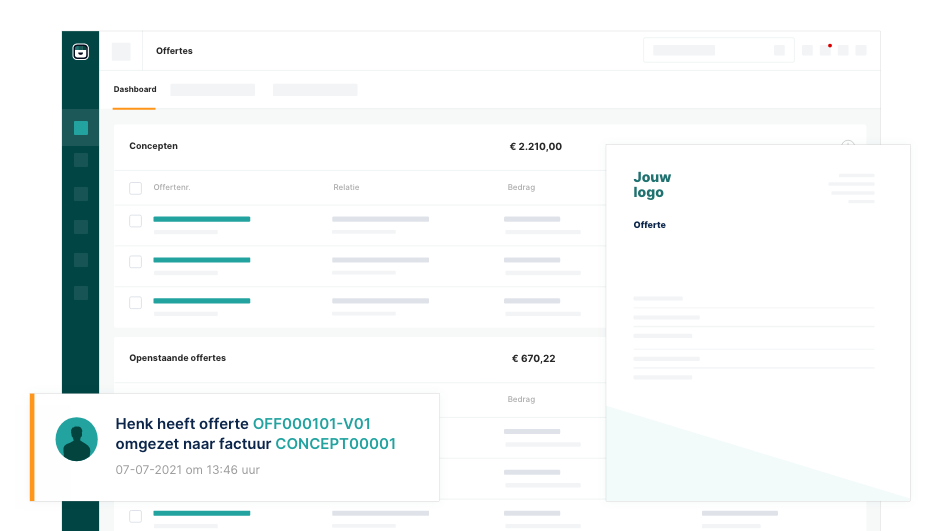Image resolution: width=940 pixels, height=531 pixels.
Task: Open the tab immediately right of Dashboard
Action: (x=212, y=90)
